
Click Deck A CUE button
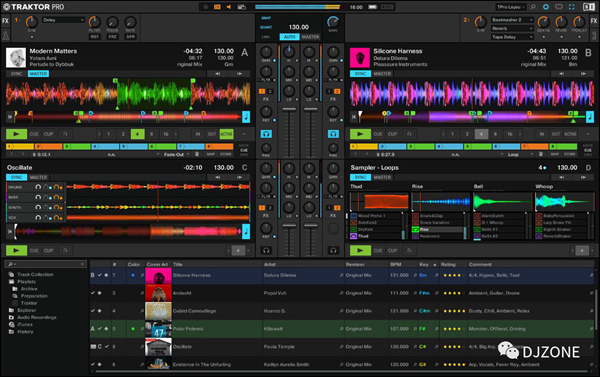tap(34, 134)
